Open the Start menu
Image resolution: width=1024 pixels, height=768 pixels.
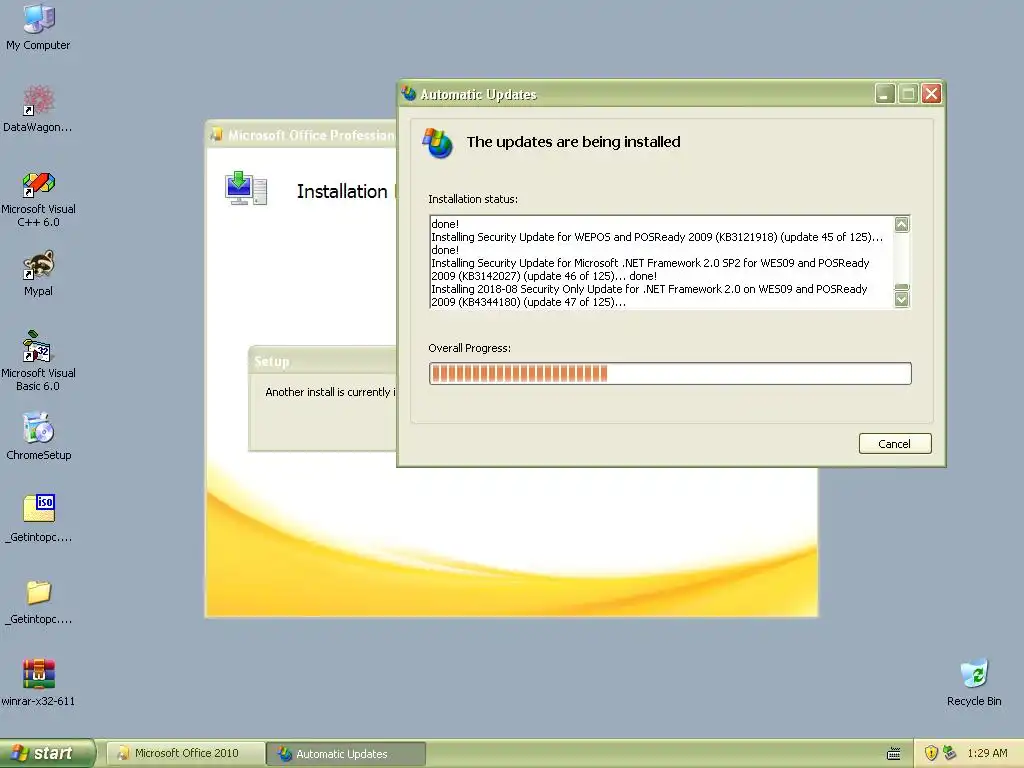tap(48, 754)
